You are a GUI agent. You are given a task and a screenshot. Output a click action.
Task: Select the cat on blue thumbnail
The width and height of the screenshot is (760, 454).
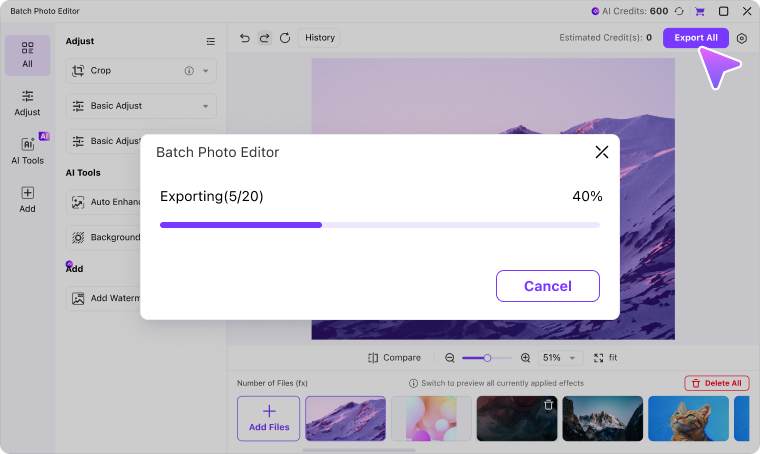[688, 419]
